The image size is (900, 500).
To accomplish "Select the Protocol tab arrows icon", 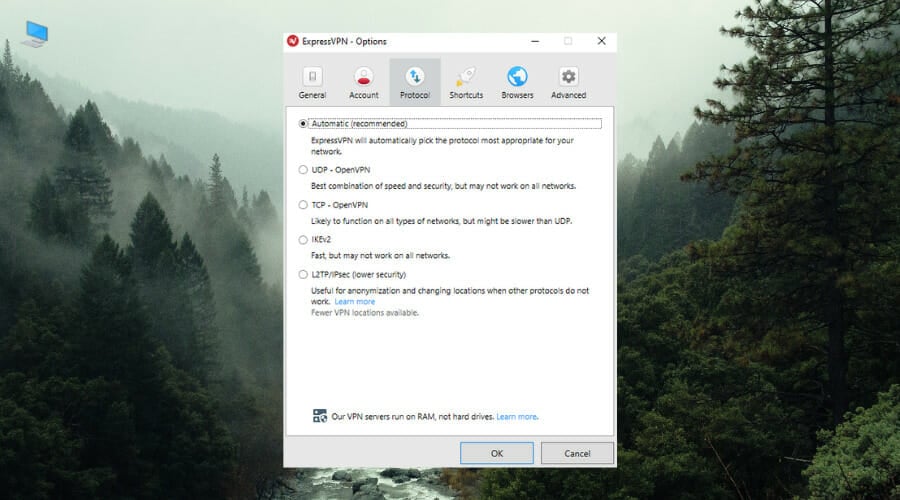I will coord(415,76).
